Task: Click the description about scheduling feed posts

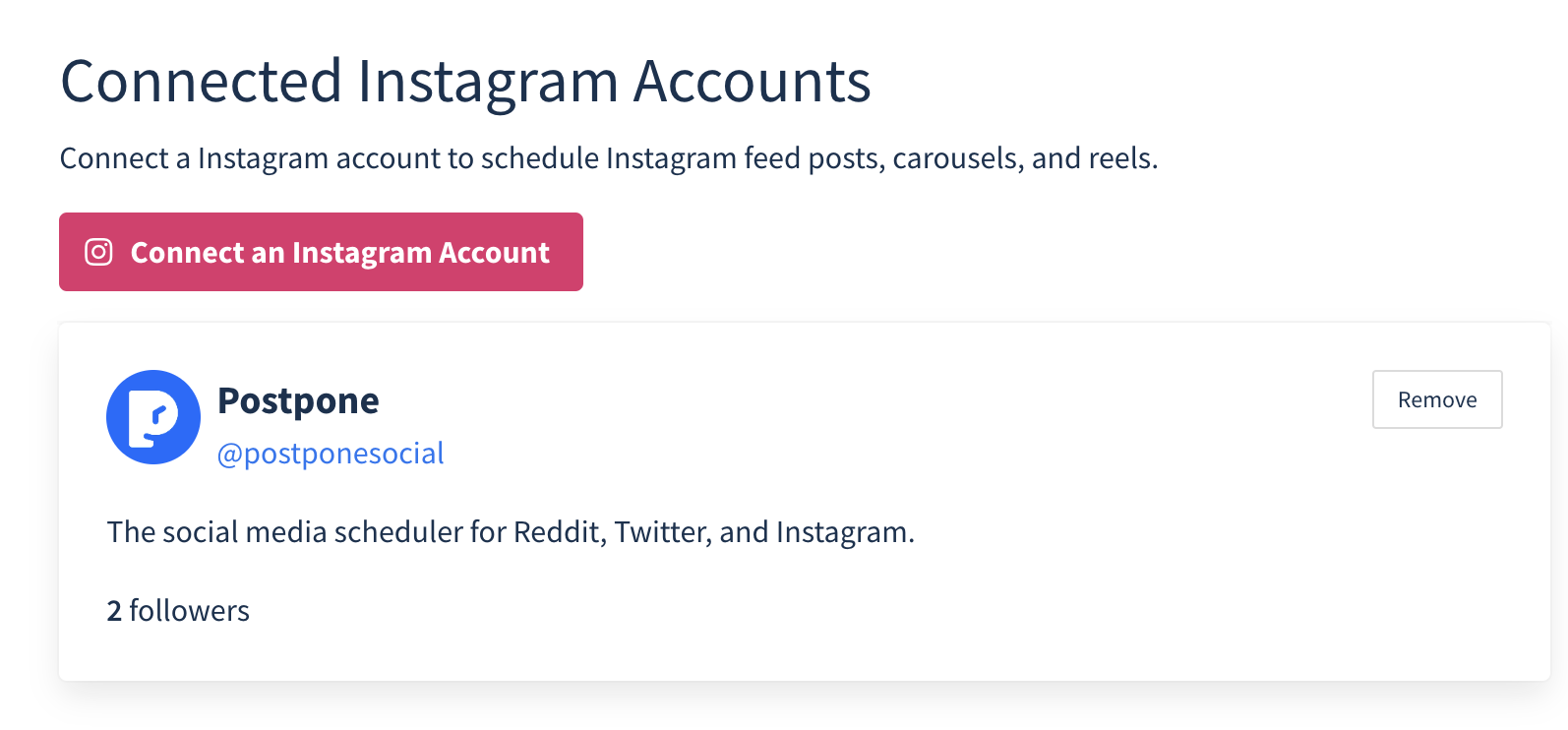Action: (x=609, y=158)
